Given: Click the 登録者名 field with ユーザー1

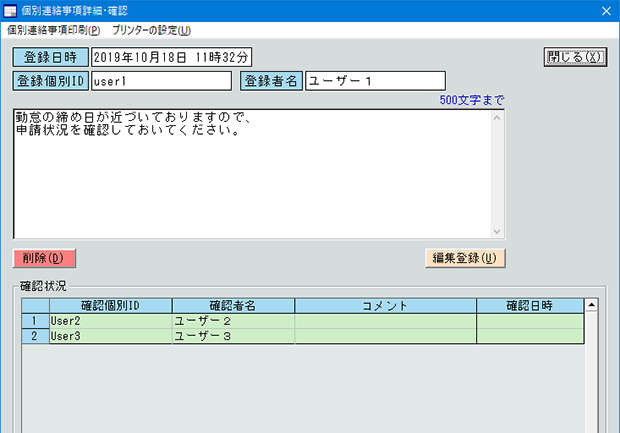Looking at the screenshot, I should 375,81.
